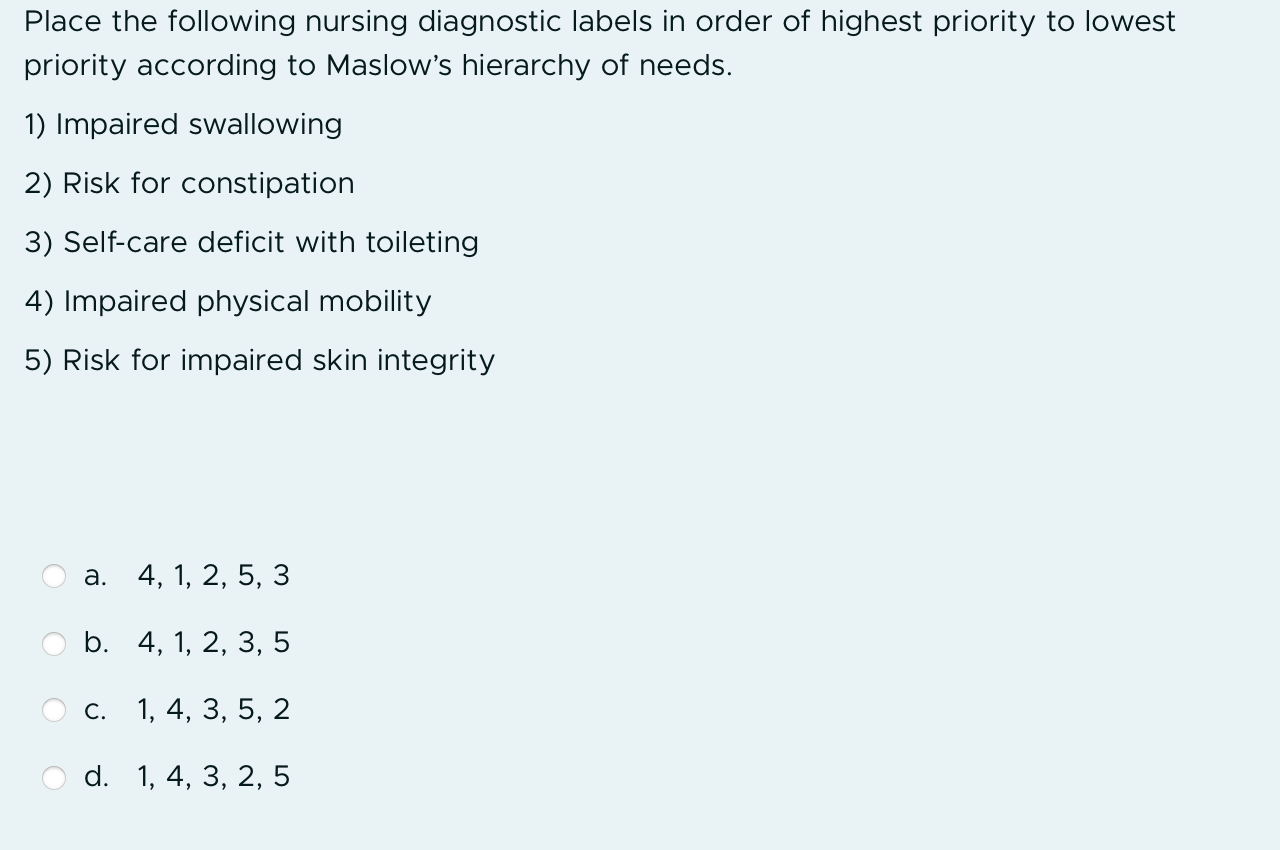Click the answer text 4, 1, 2, 5, 3
The image size is (1280, 850).
[x=213, y=576]
